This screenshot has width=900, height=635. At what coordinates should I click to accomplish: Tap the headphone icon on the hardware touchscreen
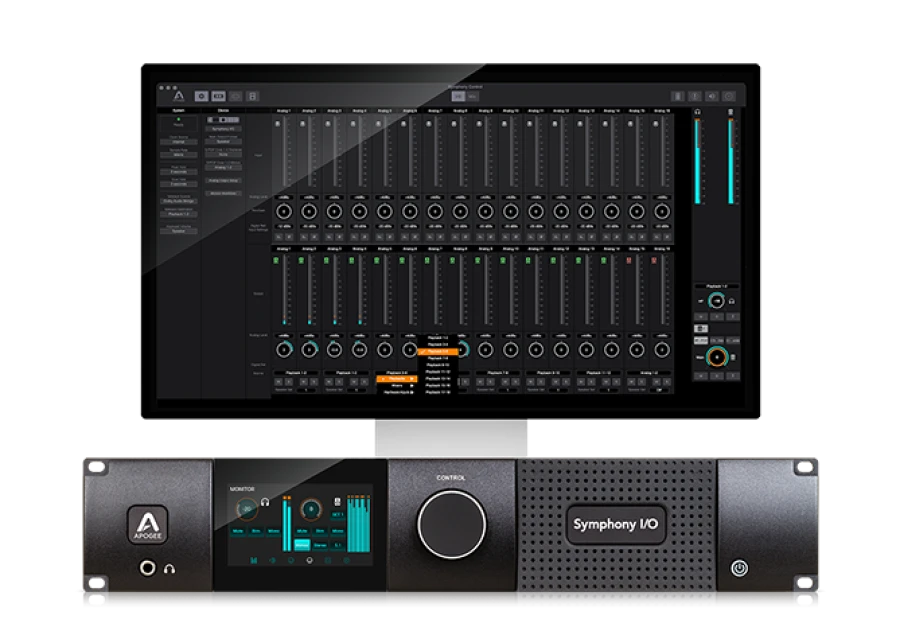pyautogui.click(x=265, y=502)
